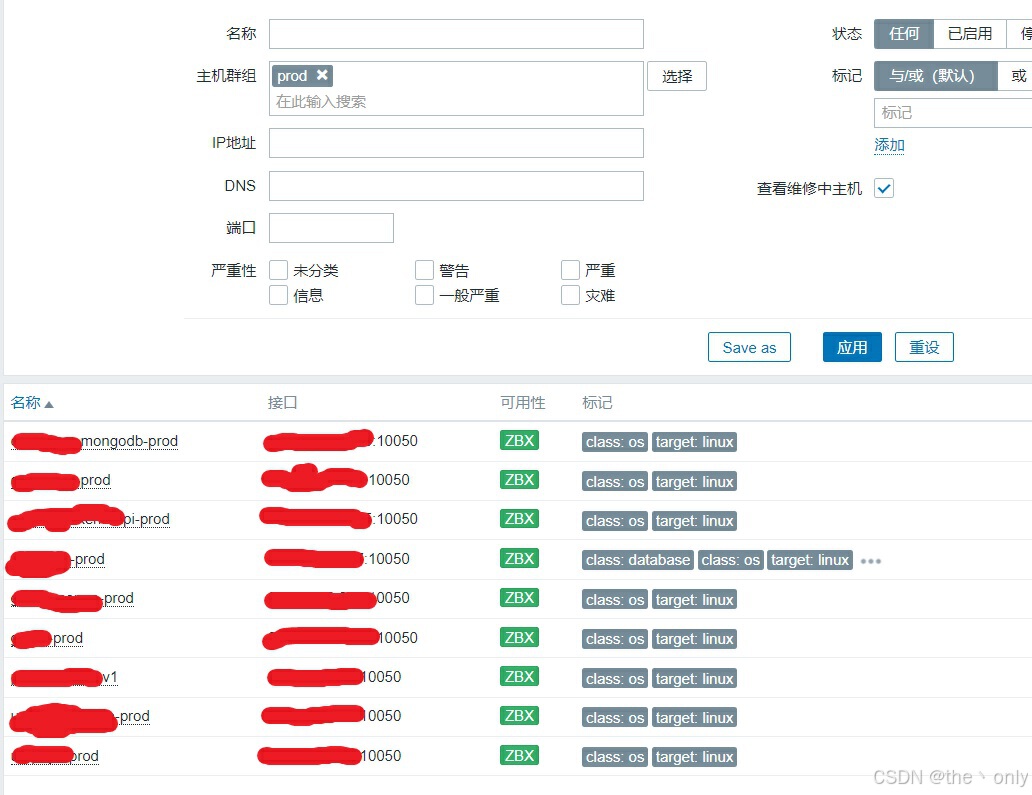Select the 已启用 status option

tap(969, 34)
